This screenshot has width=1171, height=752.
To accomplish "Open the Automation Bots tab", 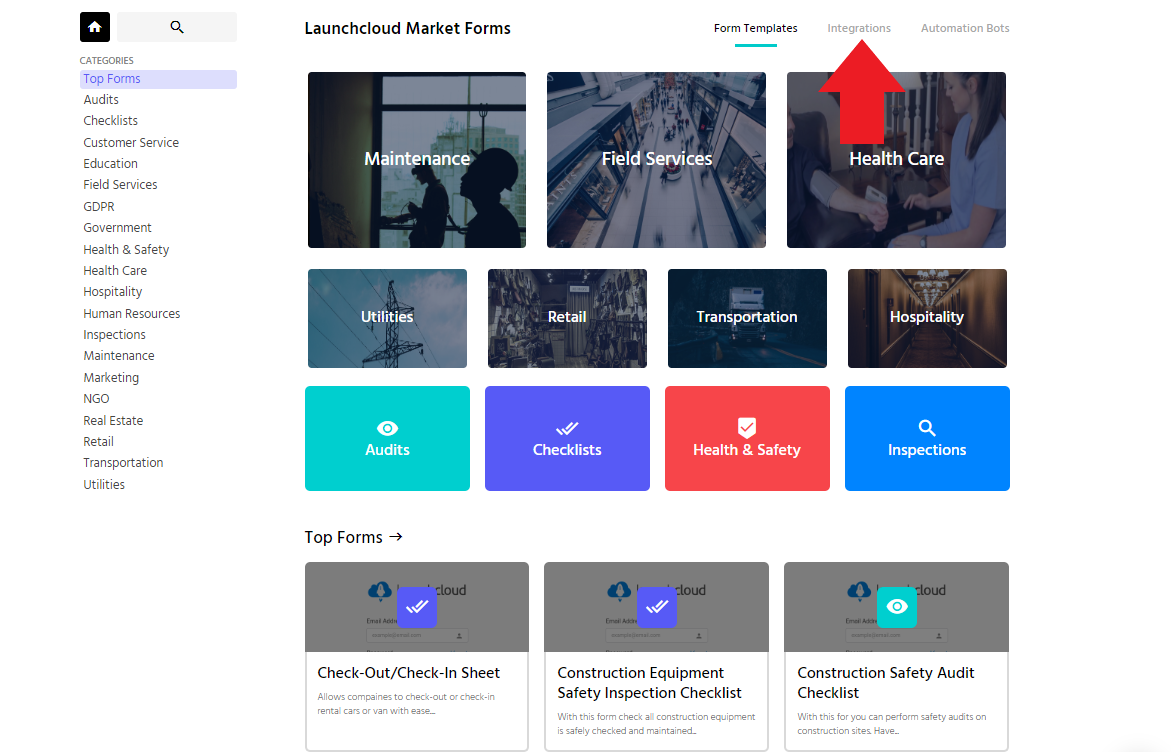I will 965,28.
